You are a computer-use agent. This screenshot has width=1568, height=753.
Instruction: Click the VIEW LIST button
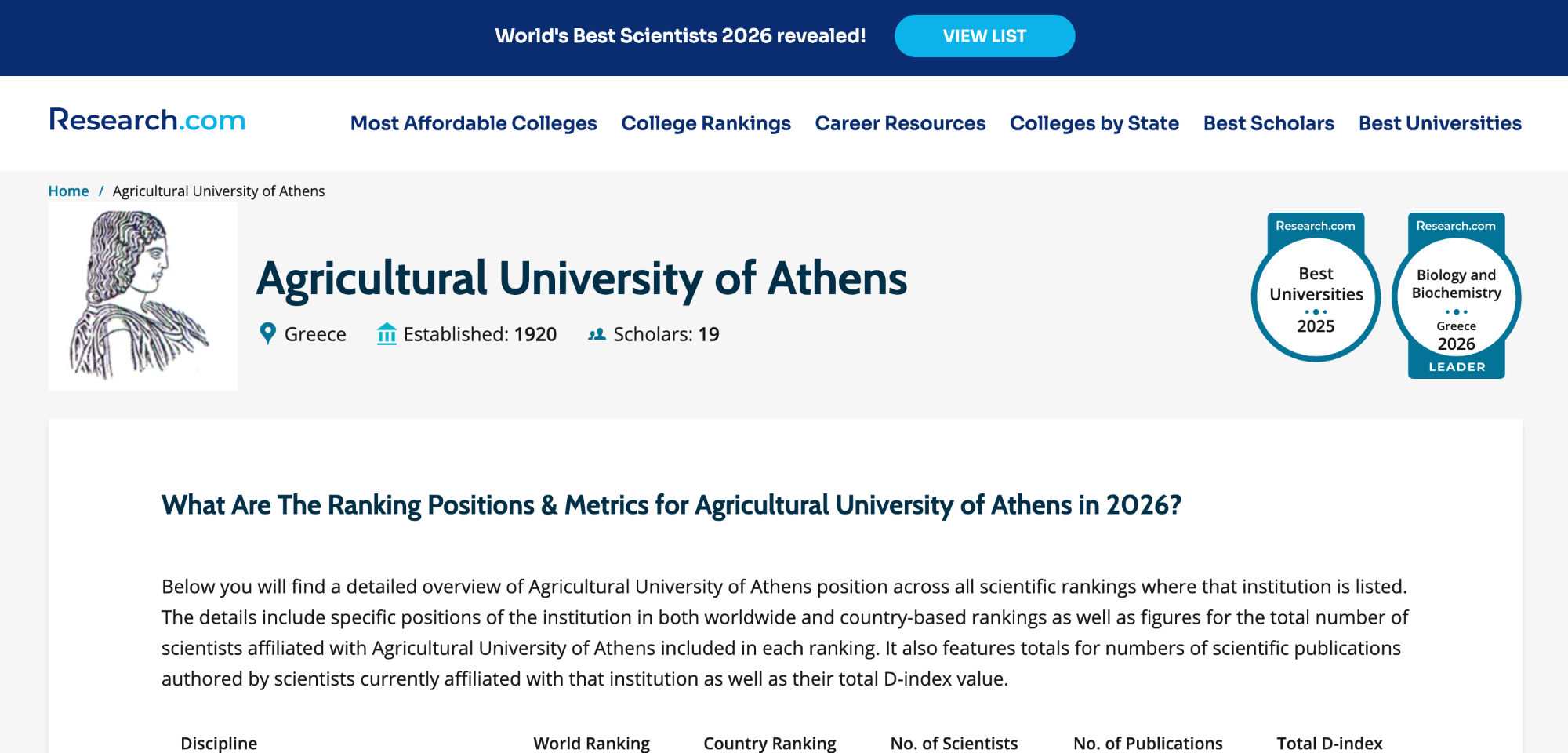click(x=985, y=36)
